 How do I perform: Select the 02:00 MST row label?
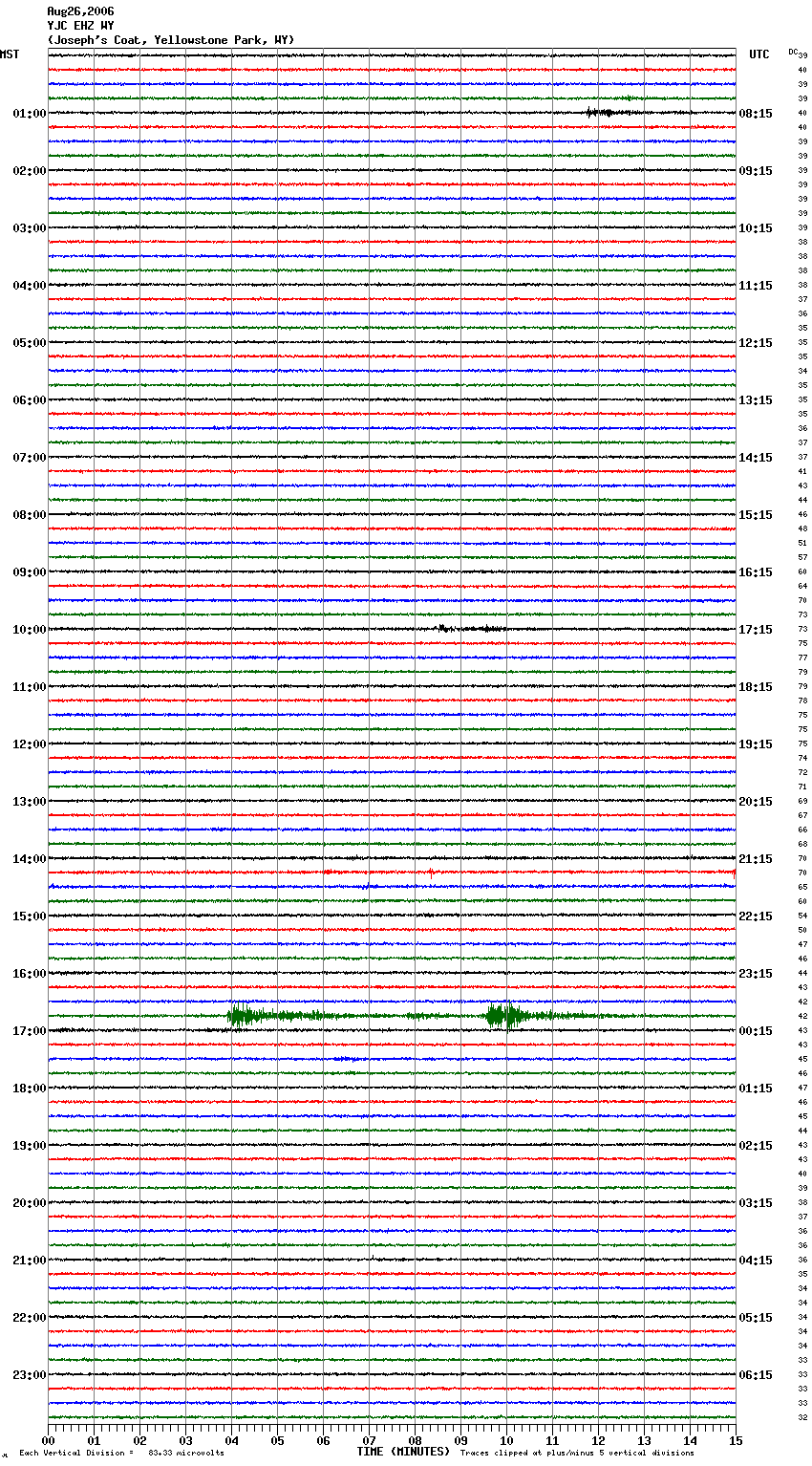(30, 171)
